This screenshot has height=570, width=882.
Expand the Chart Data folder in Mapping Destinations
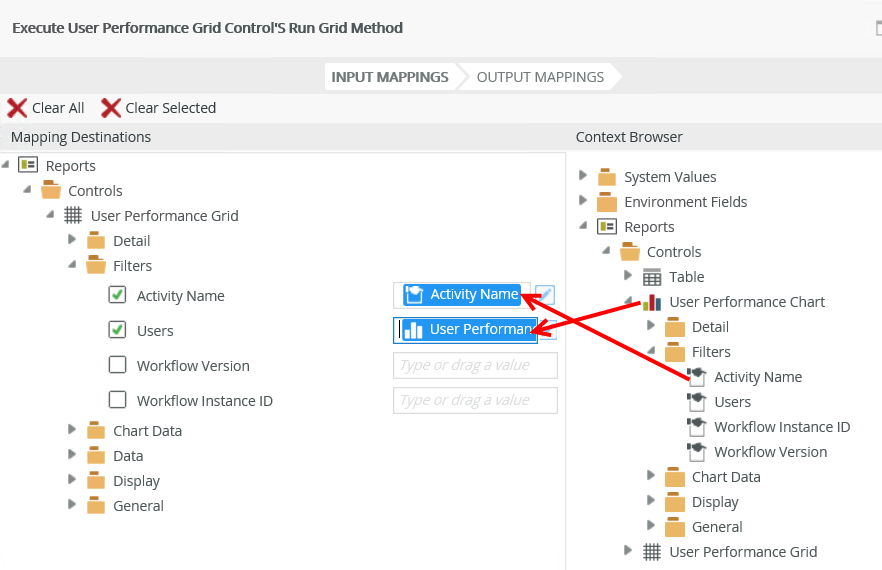72,430
